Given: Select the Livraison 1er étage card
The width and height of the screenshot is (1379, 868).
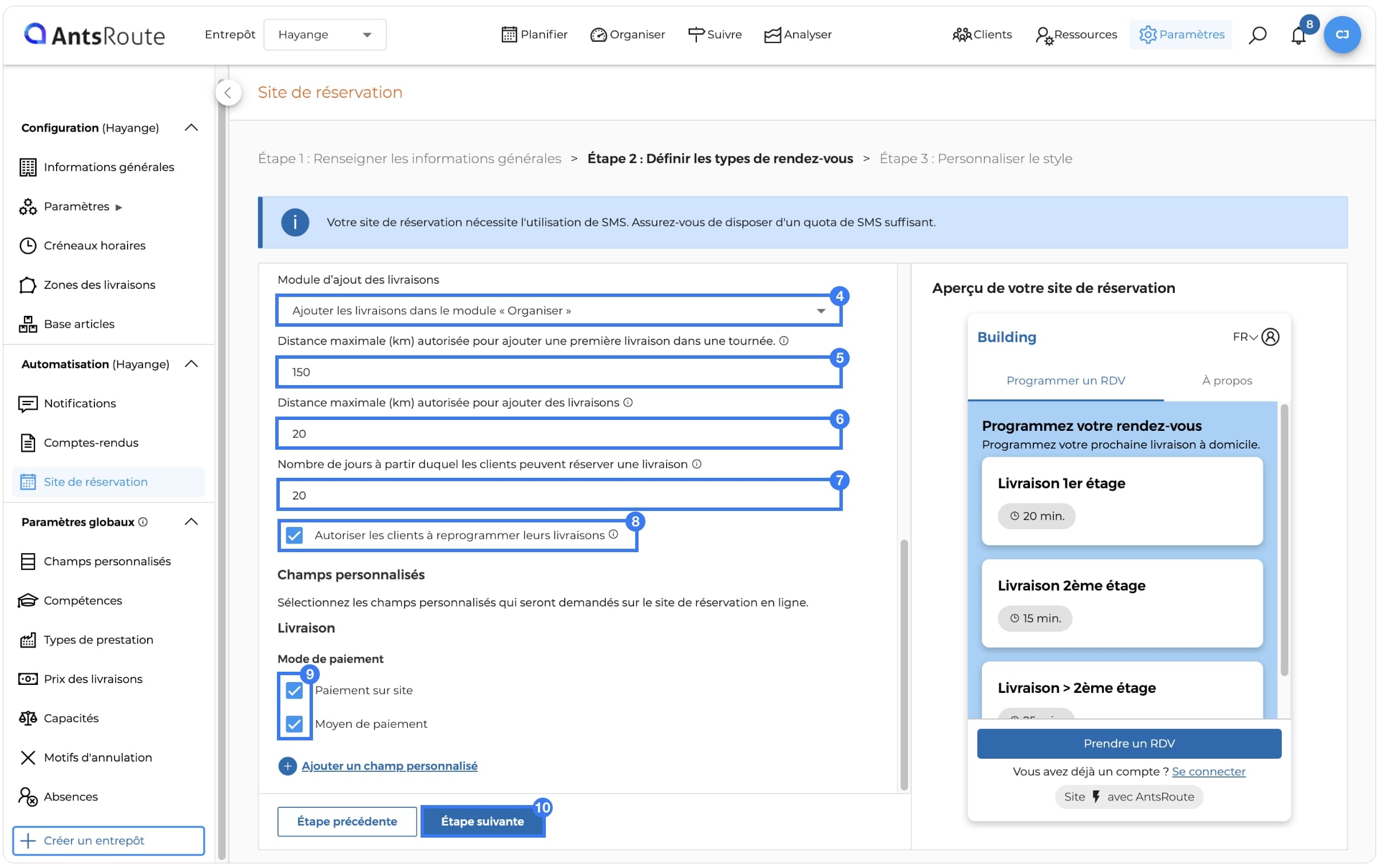Looking at the screenshot, I should pyautogui.click(x=1122, y=501).
